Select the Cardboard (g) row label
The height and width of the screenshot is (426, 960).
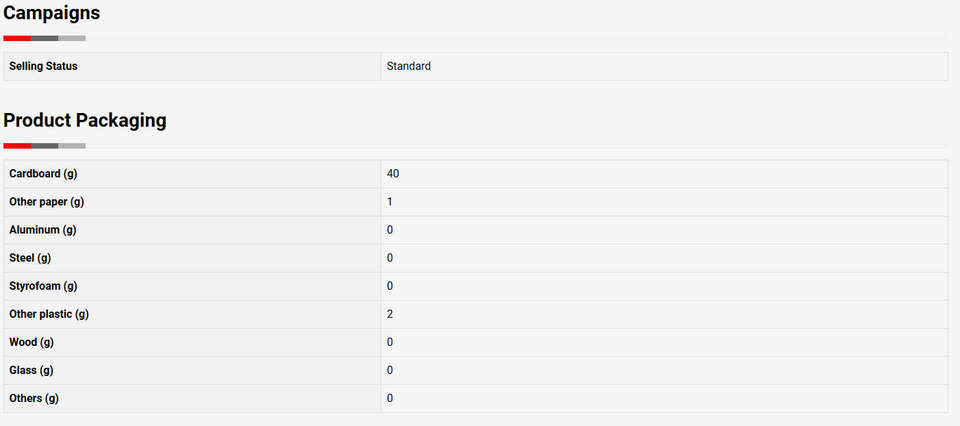43,174
